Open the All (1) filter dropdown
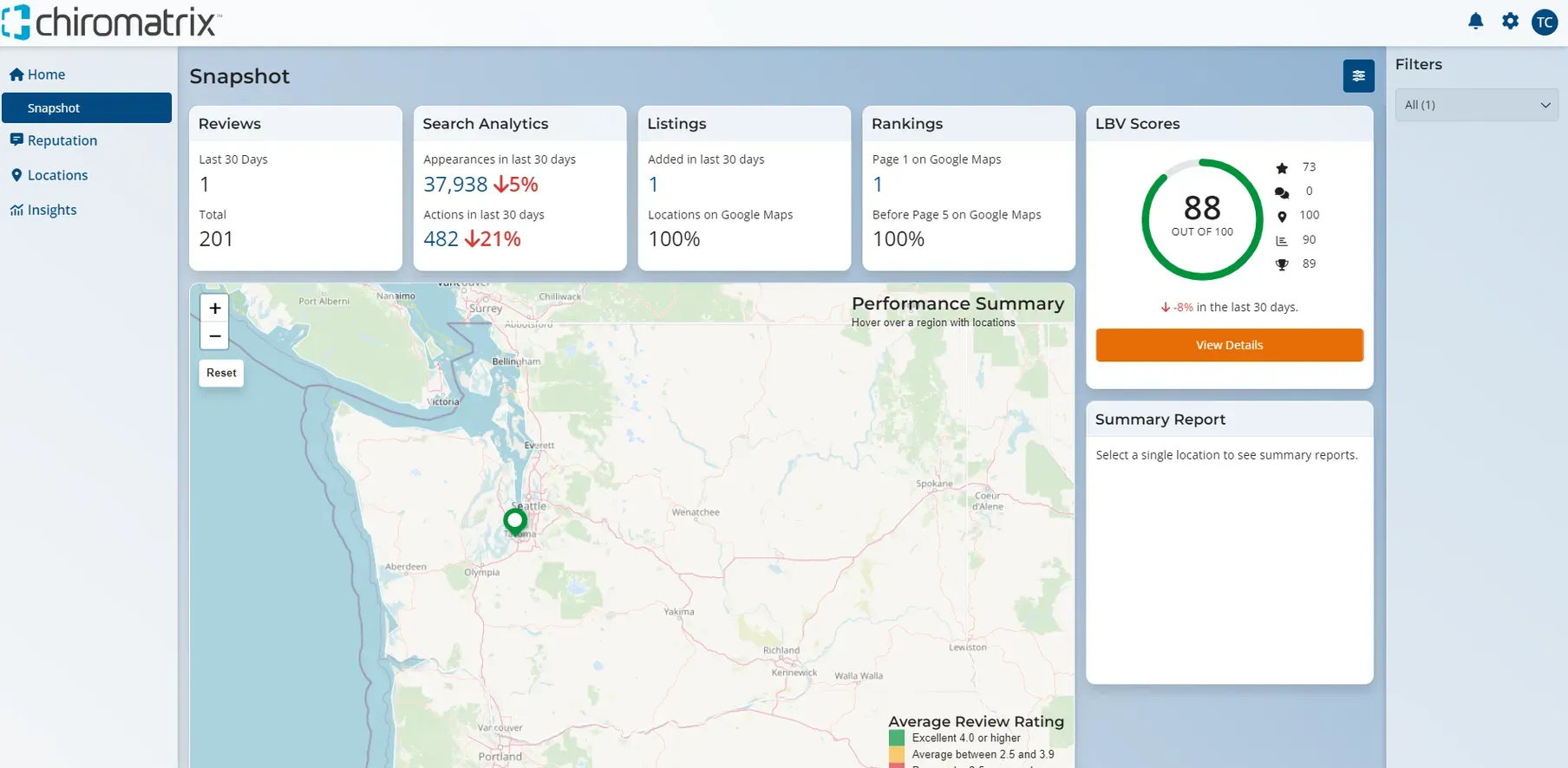Image resolution: width=1568 pixels, height=768 pixels. 1477,105
